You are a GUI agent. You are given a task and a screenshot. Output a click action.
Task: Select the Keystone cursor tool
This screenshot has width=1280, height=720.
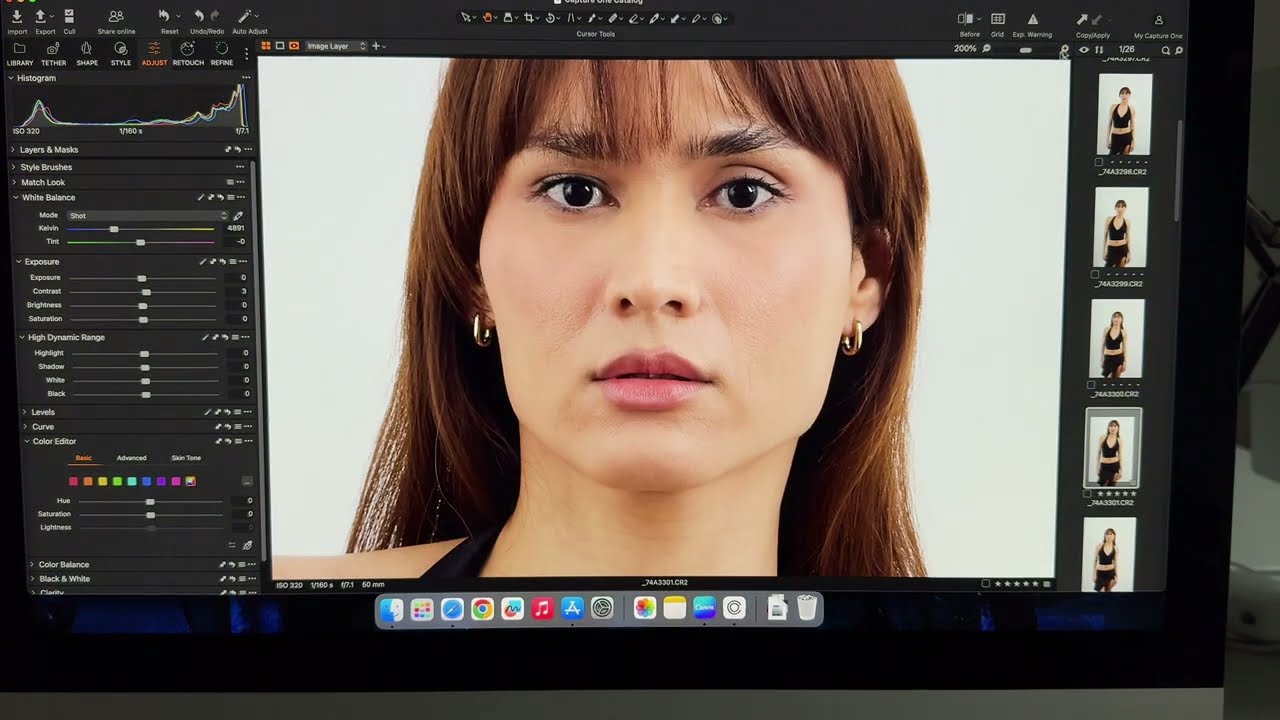[x=572, y=18]
